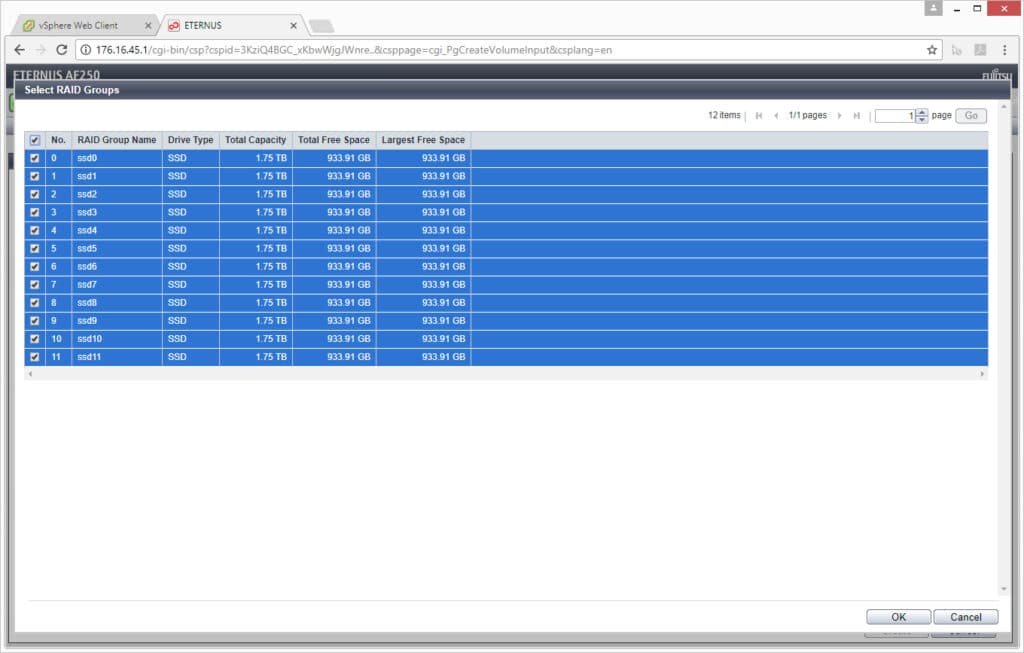Increase page number with stepper up arrow
Viewport: 1024px width, 653px height.
pos(921,112)
